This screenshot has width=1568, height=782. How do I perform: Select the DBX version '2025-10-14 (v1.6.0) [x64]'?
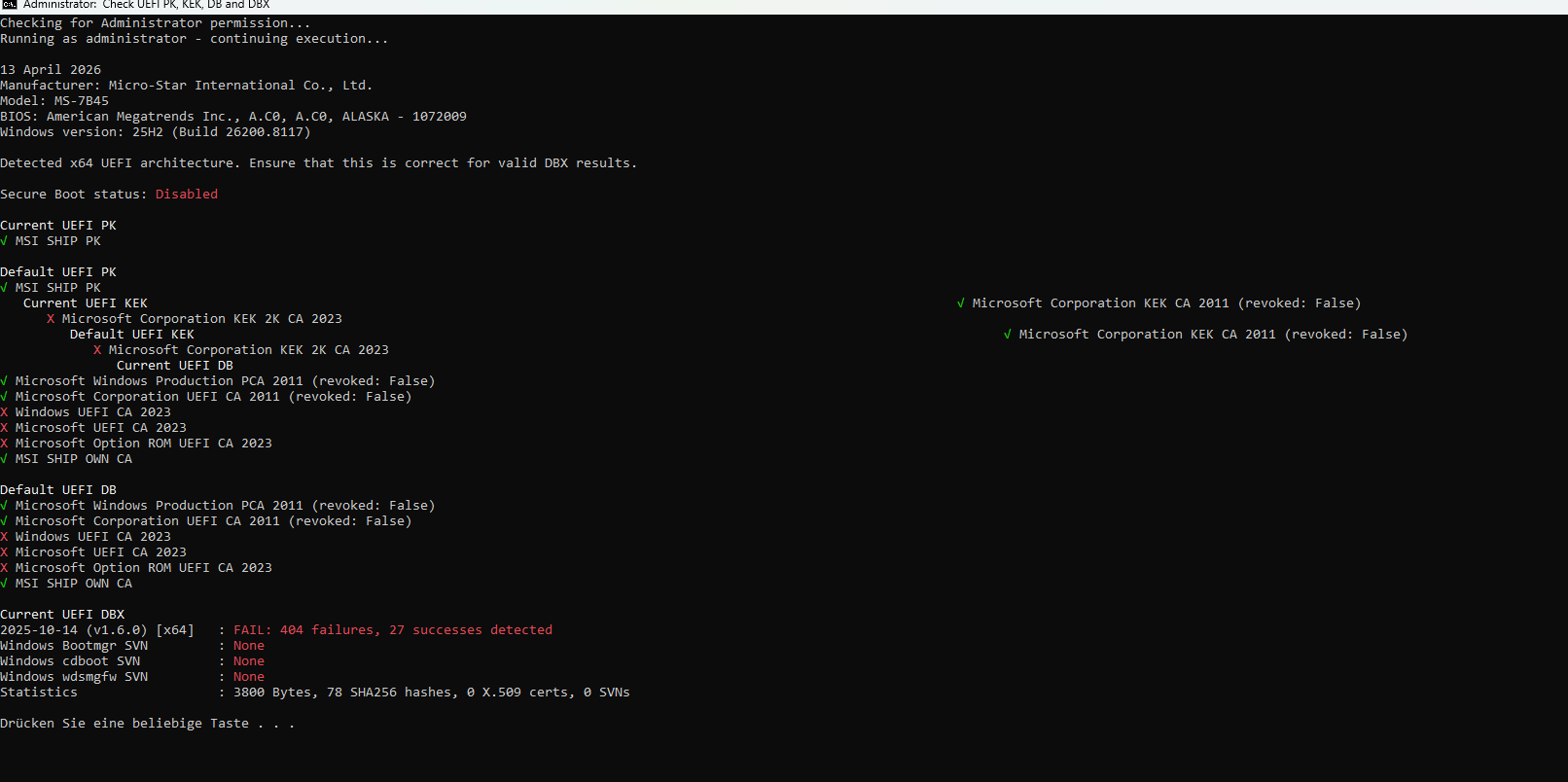click(97, 630)
